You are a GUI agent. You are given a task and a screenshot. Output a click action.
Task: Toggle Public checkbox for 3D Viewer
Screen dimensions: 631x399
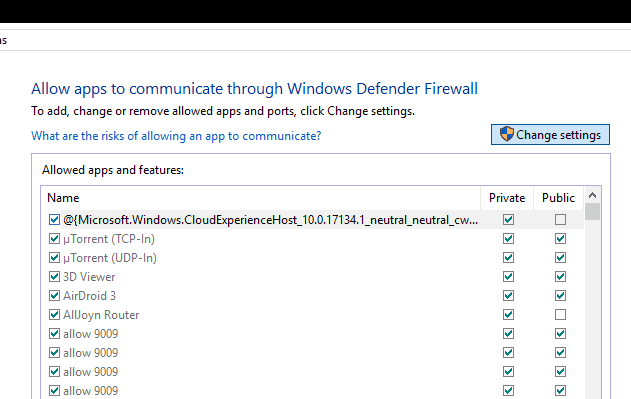[x=560, y=276]
